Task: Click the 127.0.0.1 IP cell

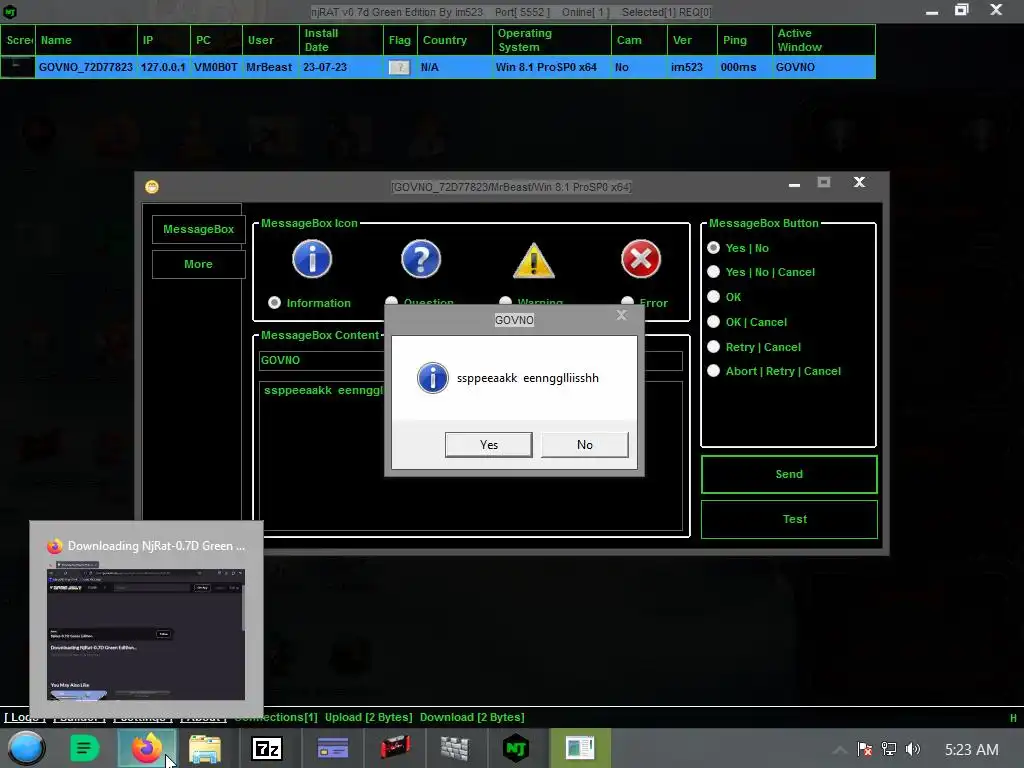Action: (x=163, y=67)
